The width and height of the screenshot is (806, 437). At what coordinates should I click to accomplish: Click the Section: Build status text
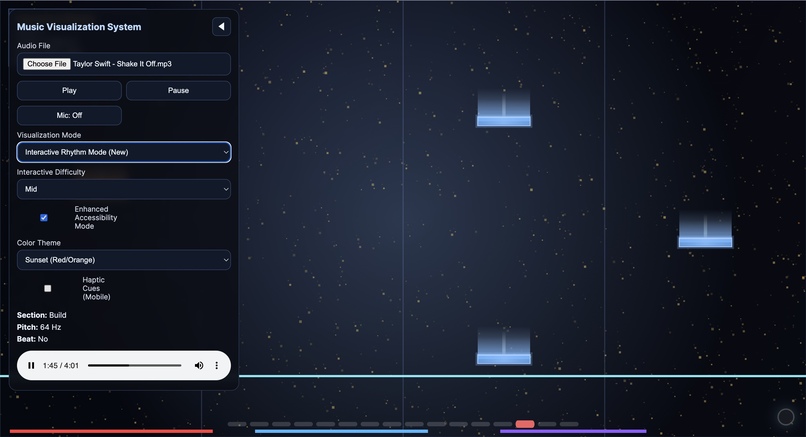pos(42,315)
